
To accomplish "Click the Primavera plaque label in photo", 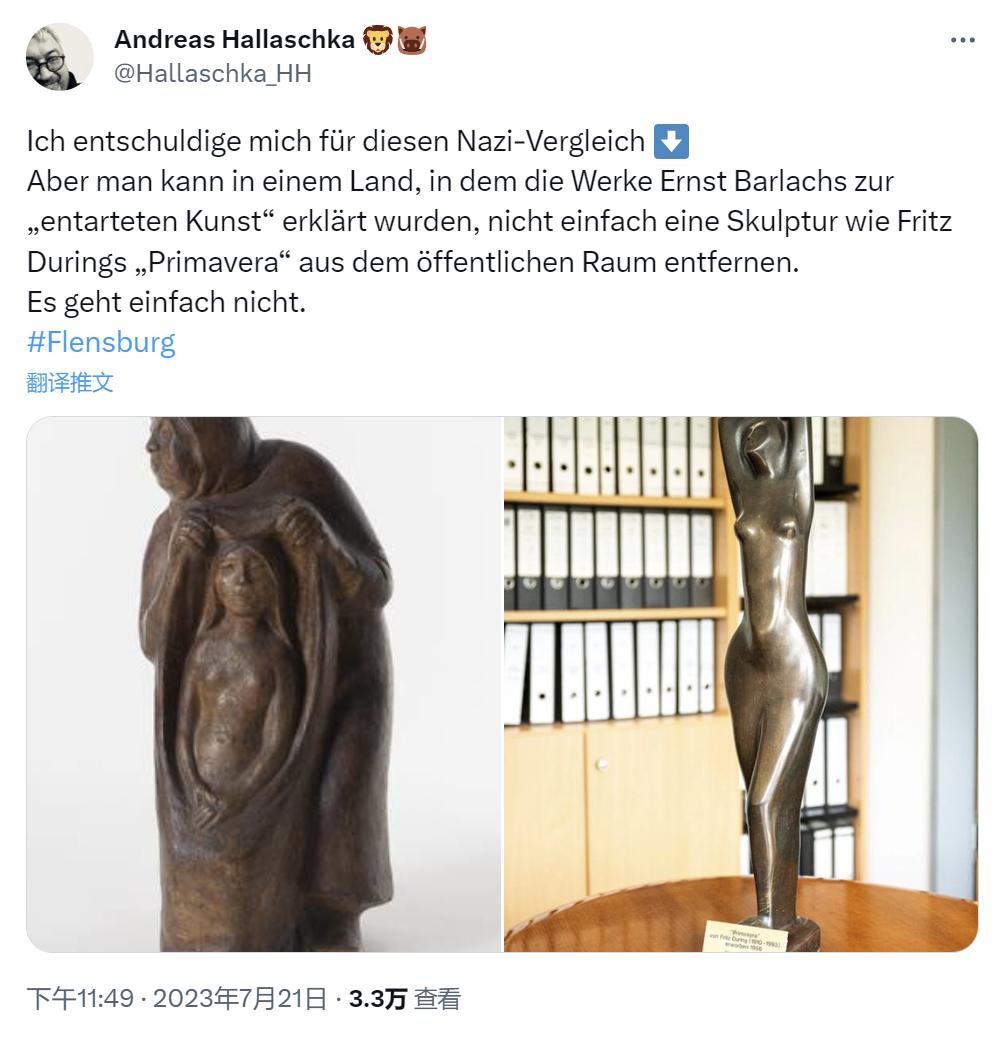I will (x=745, y=938).
